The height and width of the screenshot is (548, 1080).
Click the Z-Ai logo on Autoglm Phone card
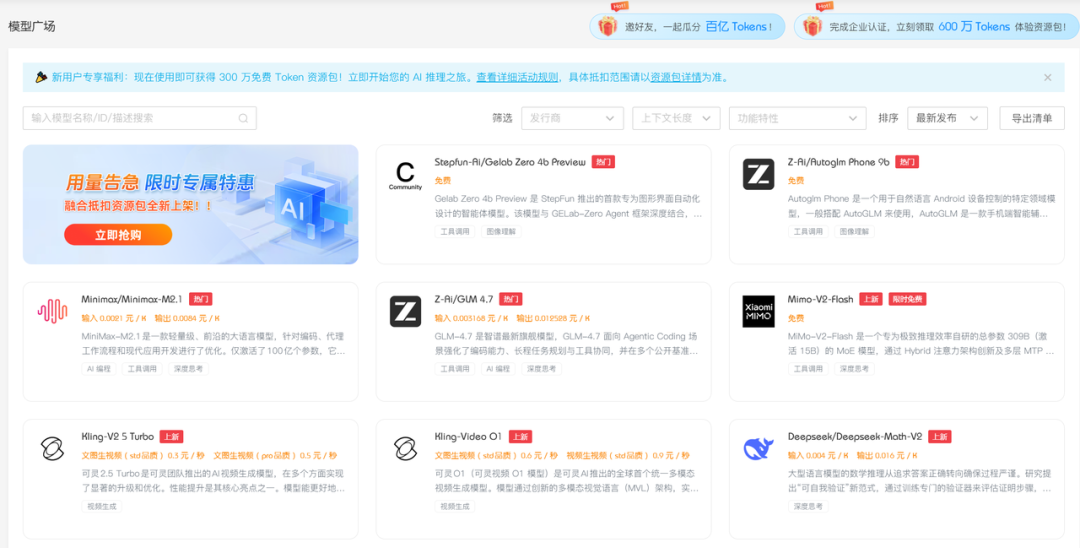click(758, 174)
